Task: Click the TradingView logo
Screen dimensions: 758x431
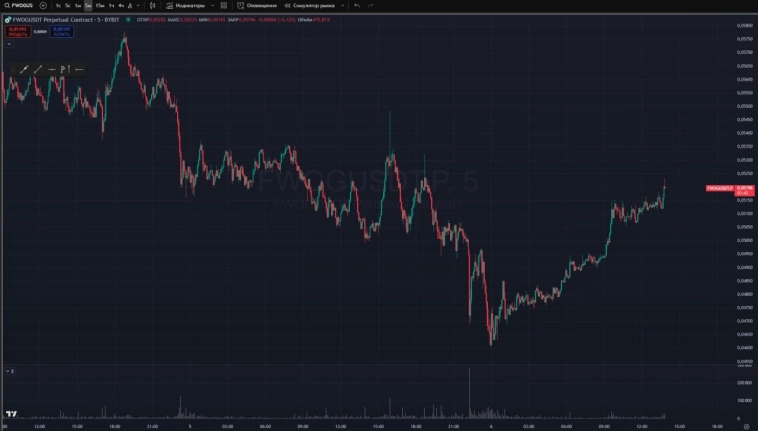Action: [12, 414]
